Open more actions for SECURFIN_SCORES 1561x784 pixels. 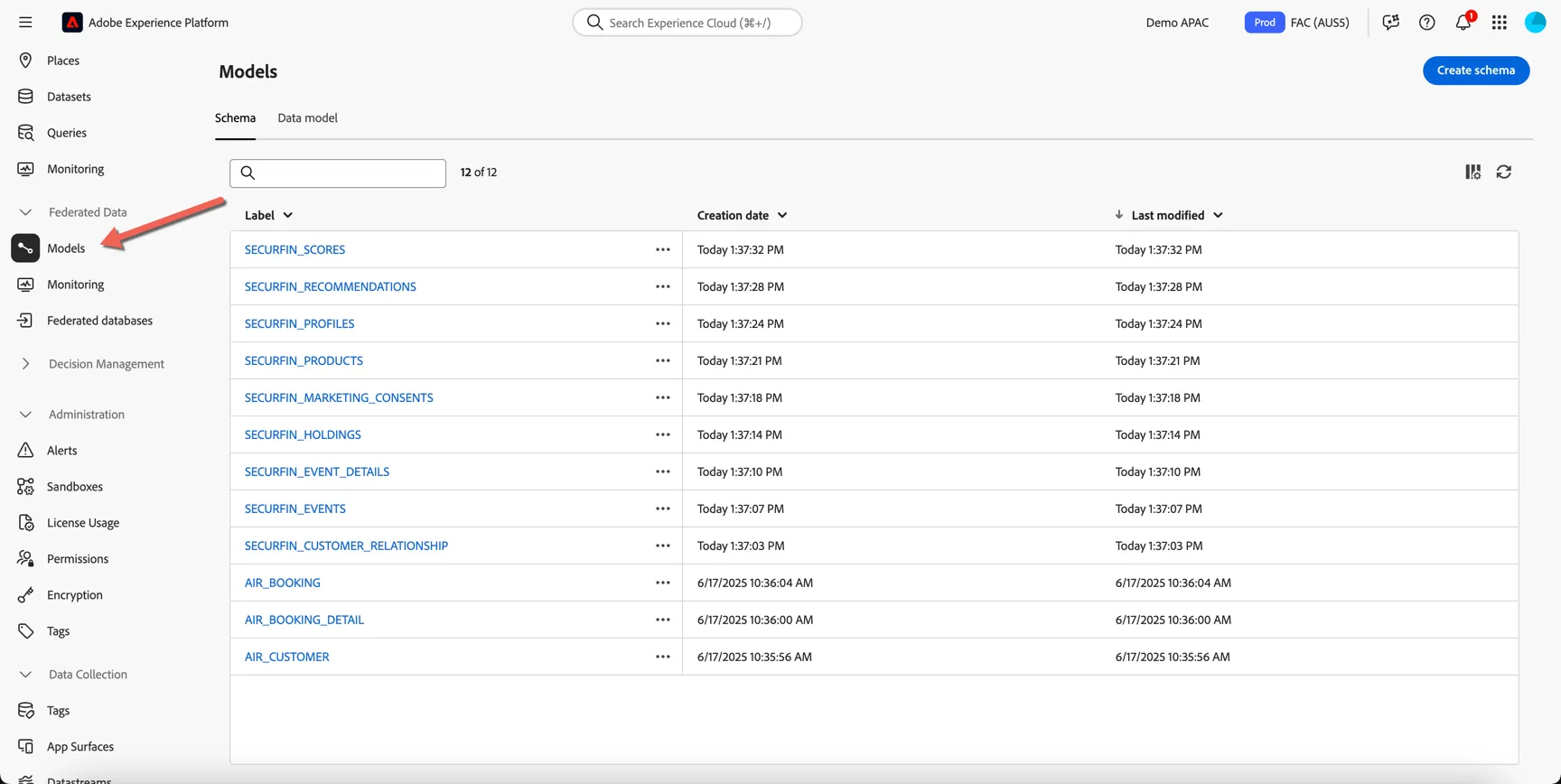663,249
